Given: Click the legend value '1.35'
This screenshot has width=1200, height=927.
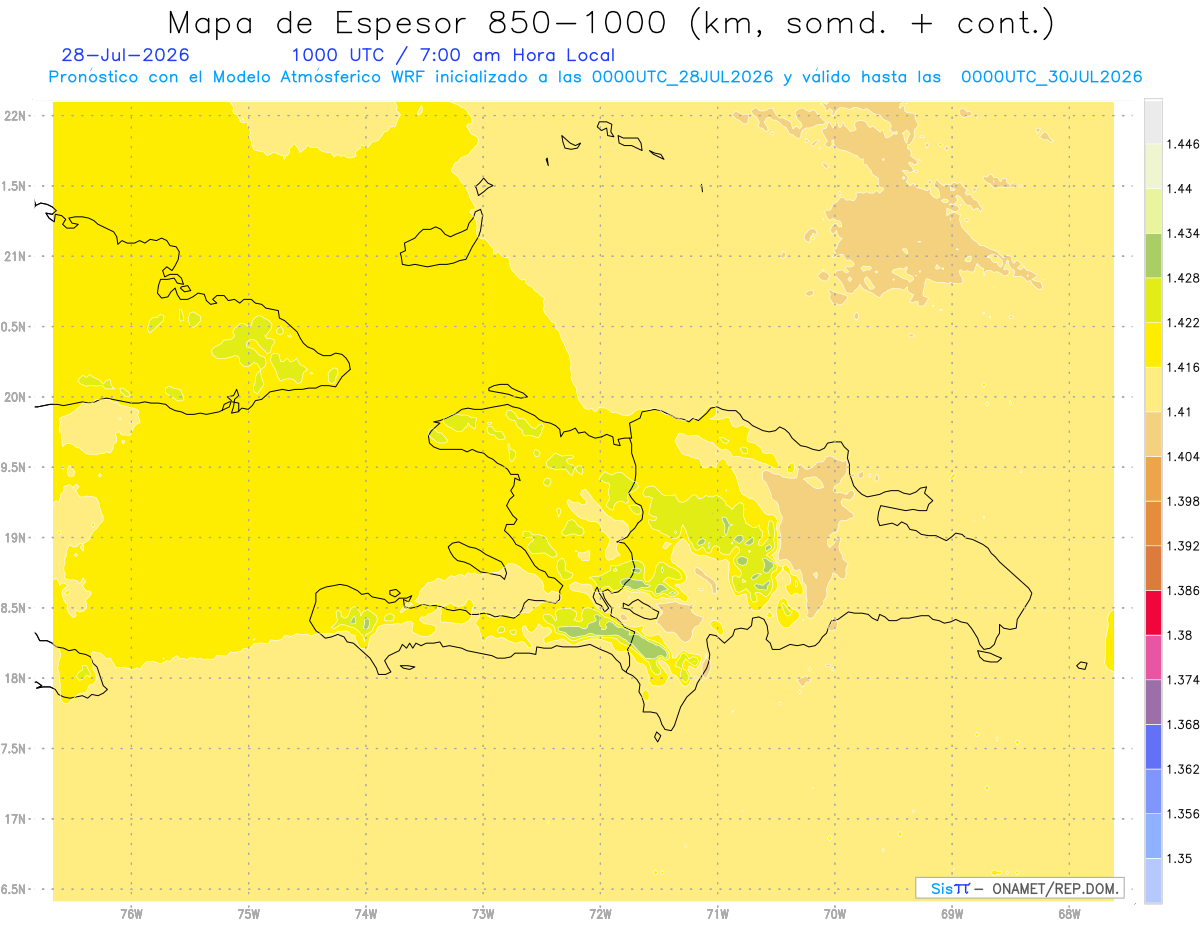Looking at the screenshot, I should click(1179, 859).
